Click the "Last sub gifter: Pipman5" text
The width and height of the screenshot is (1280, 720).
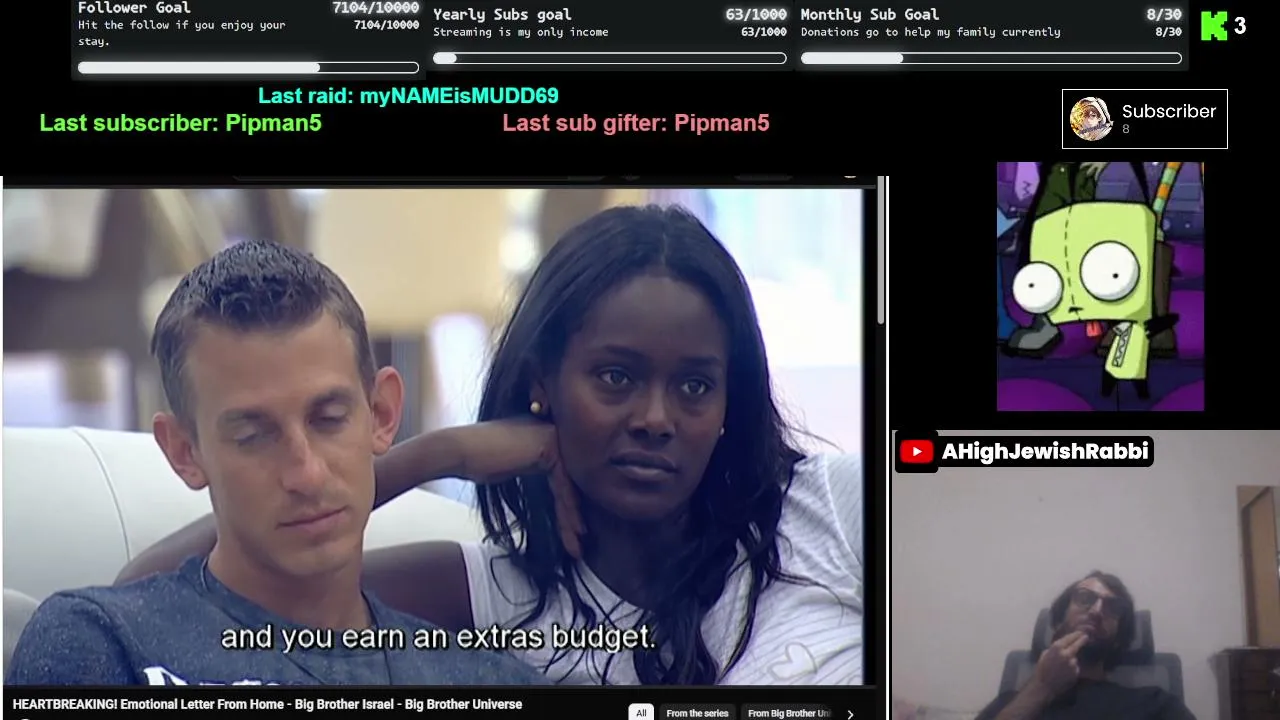[x=636, y=123]
